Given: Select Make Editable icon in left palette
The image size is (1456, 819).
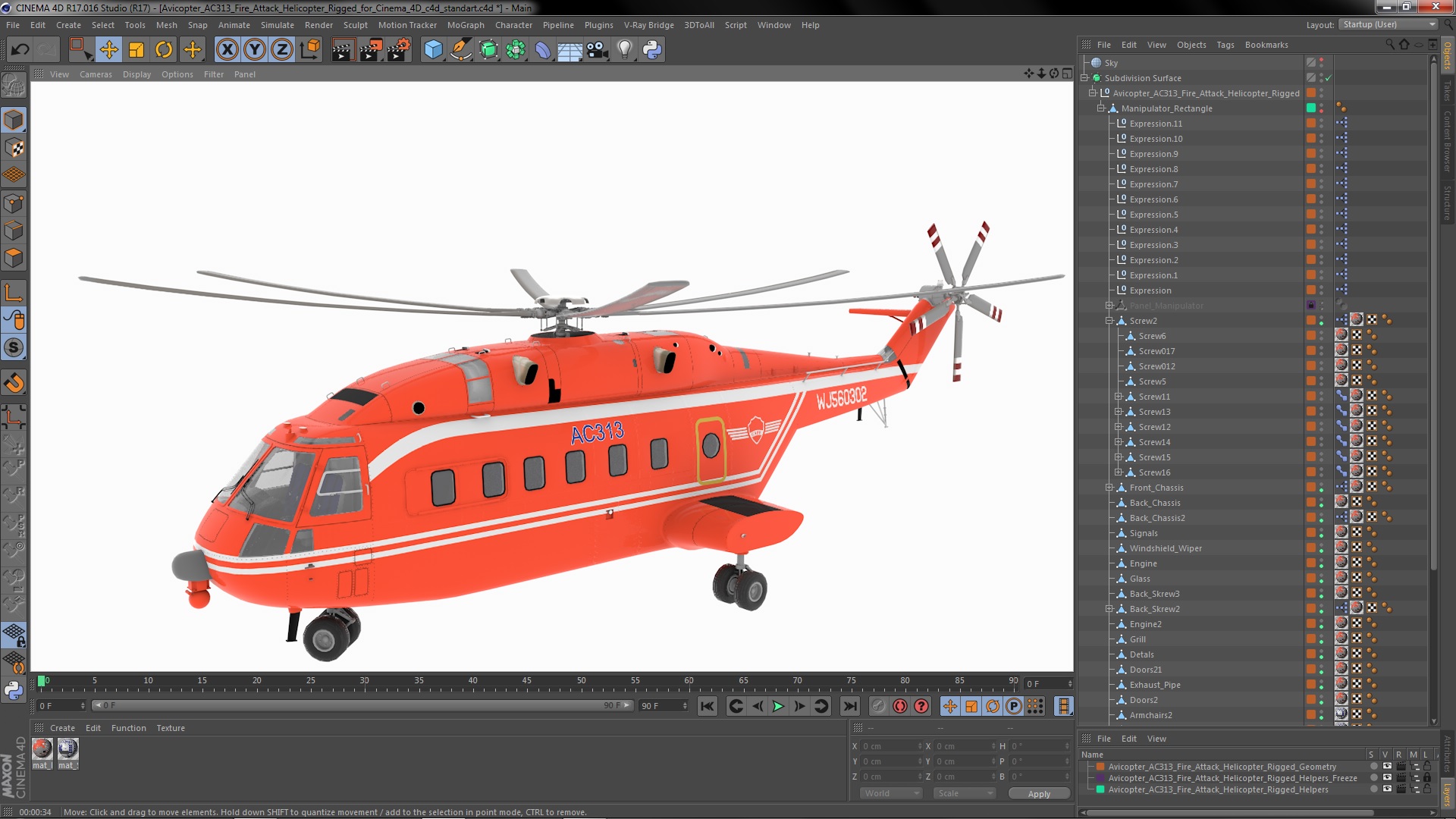Looking at the screenshot, I should 14,85.
